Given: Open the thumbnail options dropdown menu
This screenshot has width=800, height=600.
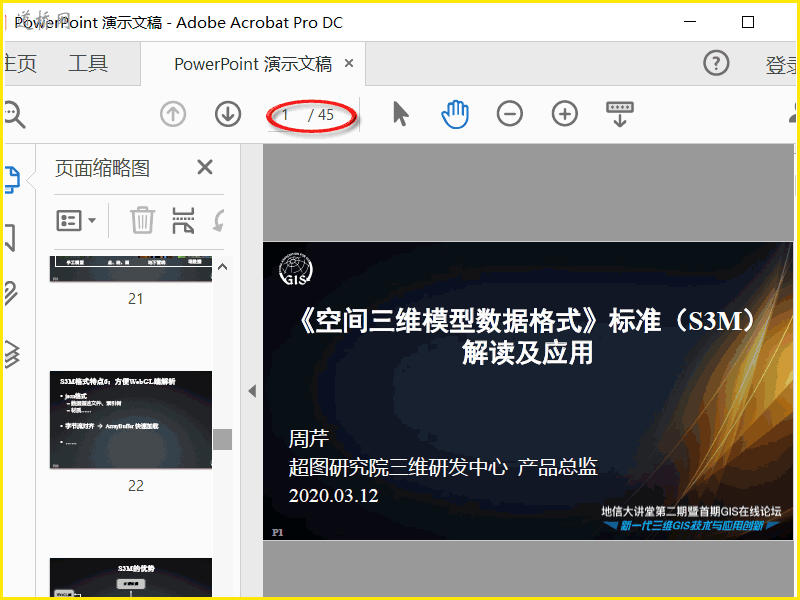Looking at the screenshot, I should click(x=76, y=220).
